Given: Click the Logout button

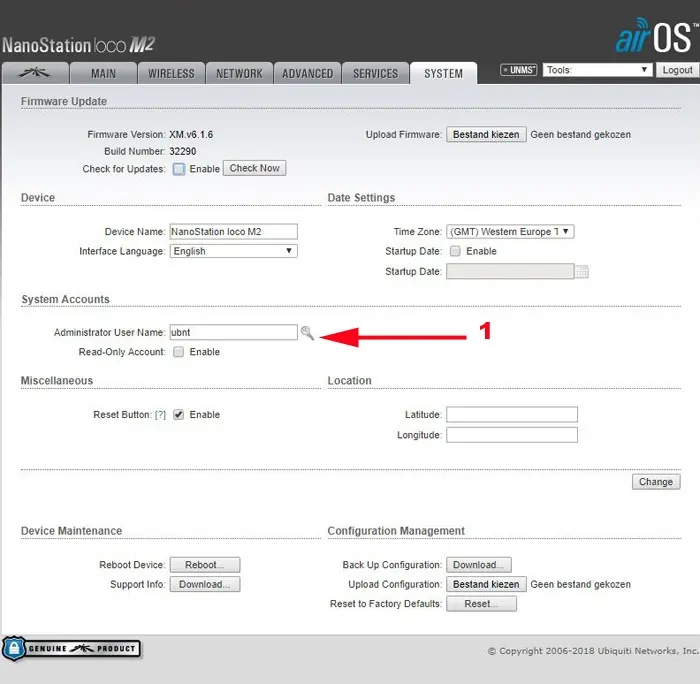Looking at the screenshot, I should tap(677, 70).
